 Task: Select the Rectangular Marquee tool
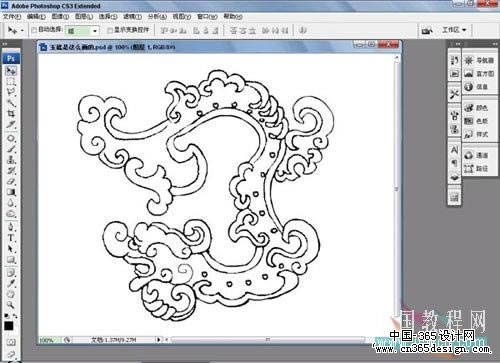click(x=11, y=81)
